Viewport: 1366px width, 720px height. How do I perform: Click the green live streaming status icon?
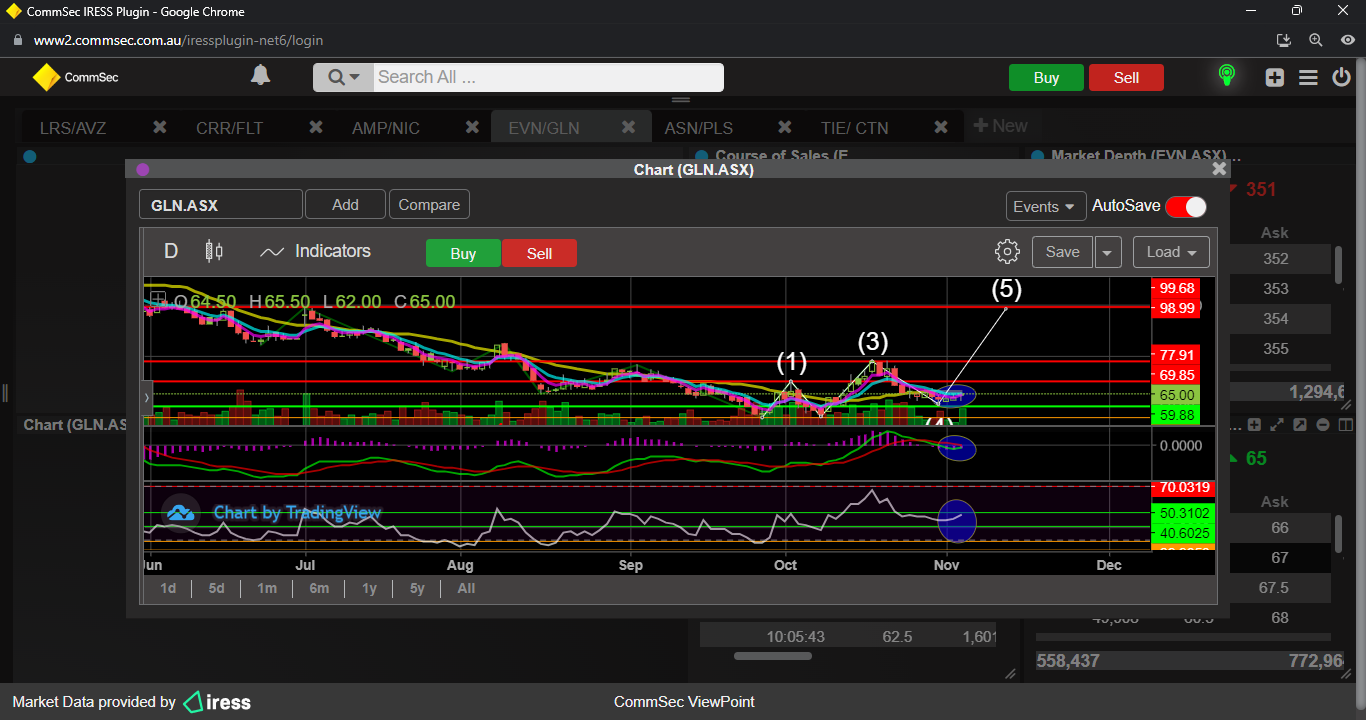click(x=1226, y=76)
